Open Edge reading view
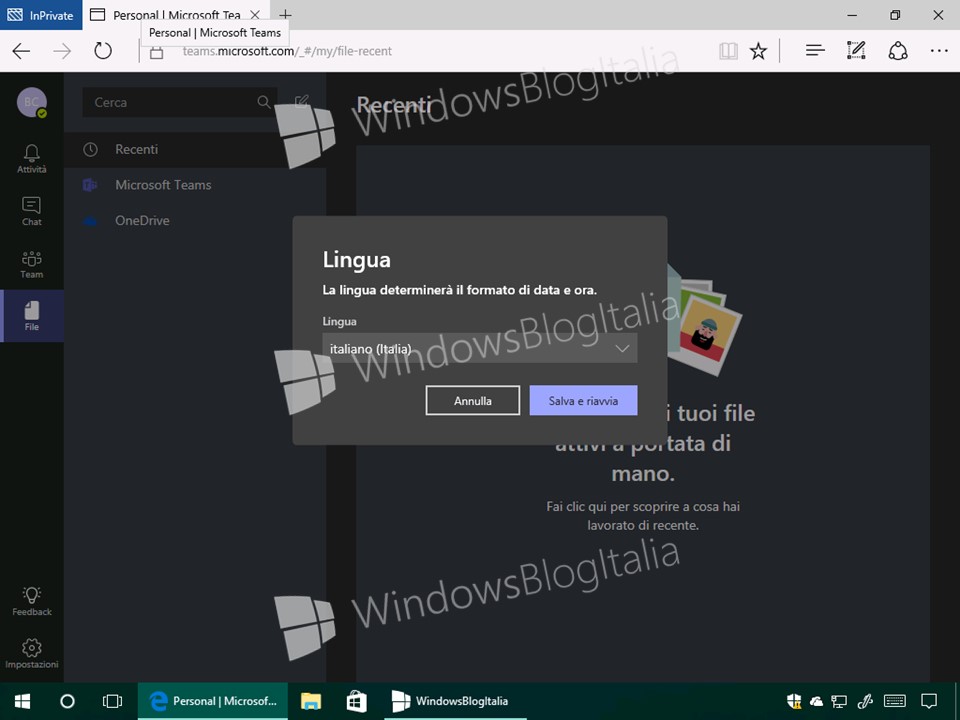 728,51
